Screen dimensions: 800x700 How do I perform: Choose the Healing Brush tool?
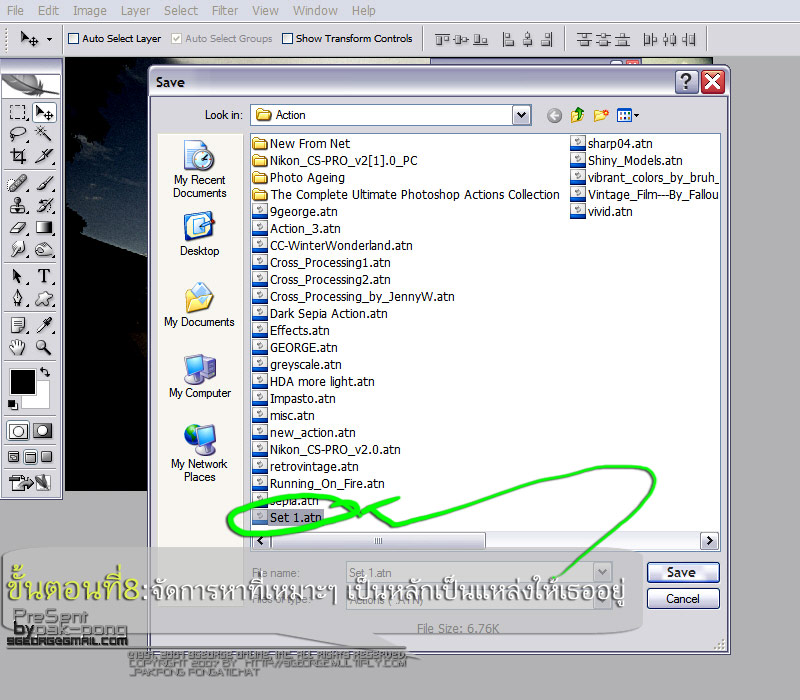pyautogui.click(x=18, y=183)
